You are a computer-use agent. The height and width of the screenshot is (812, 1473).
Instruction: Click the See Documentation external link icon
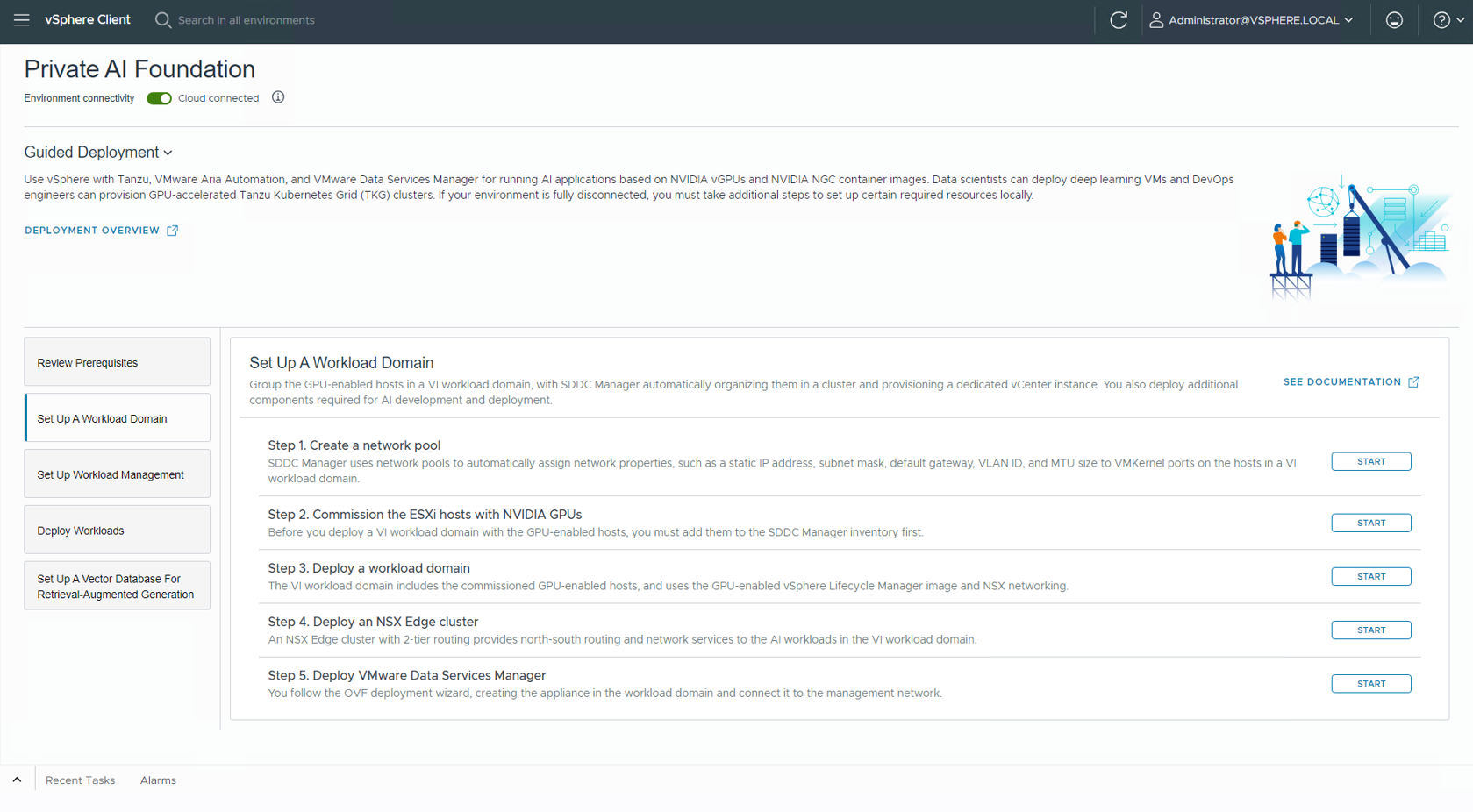click(x=1414, y=382)
